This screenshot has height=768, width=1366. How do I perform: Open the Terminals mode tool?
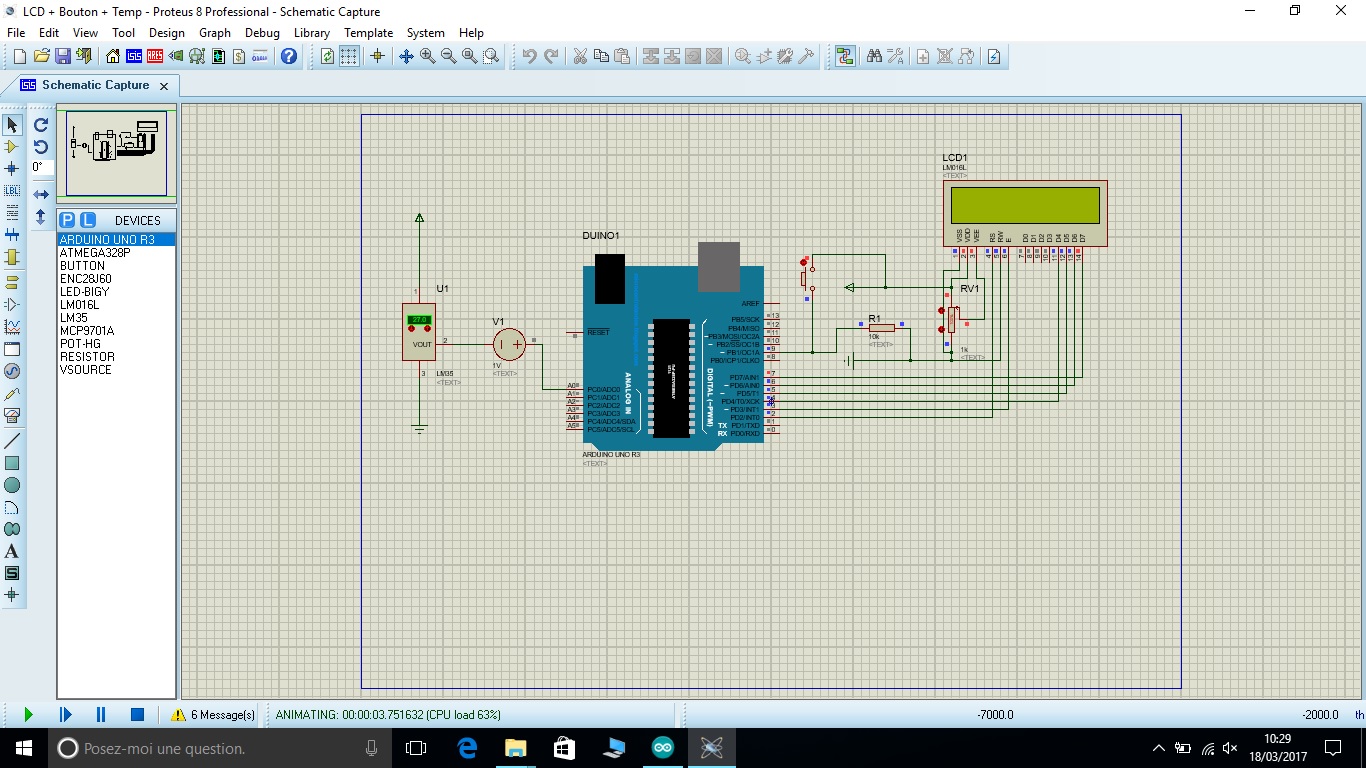pos(12,282)
